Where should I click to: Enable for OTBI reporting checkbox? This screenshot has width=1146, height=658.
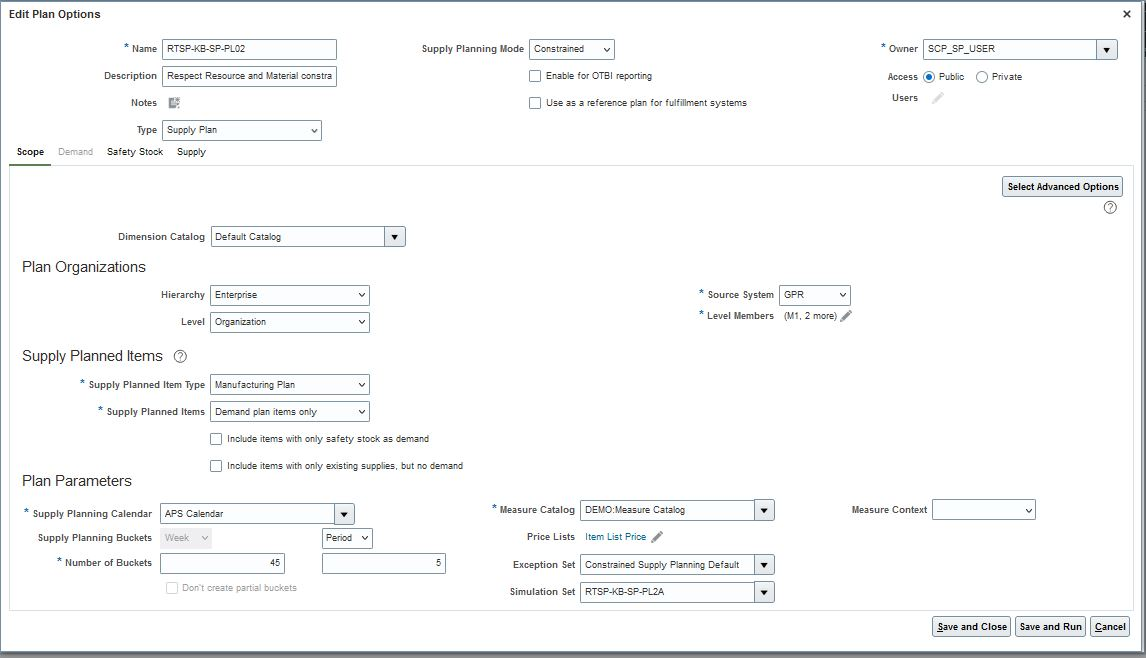pyautogui.click(x=535, y=76)
